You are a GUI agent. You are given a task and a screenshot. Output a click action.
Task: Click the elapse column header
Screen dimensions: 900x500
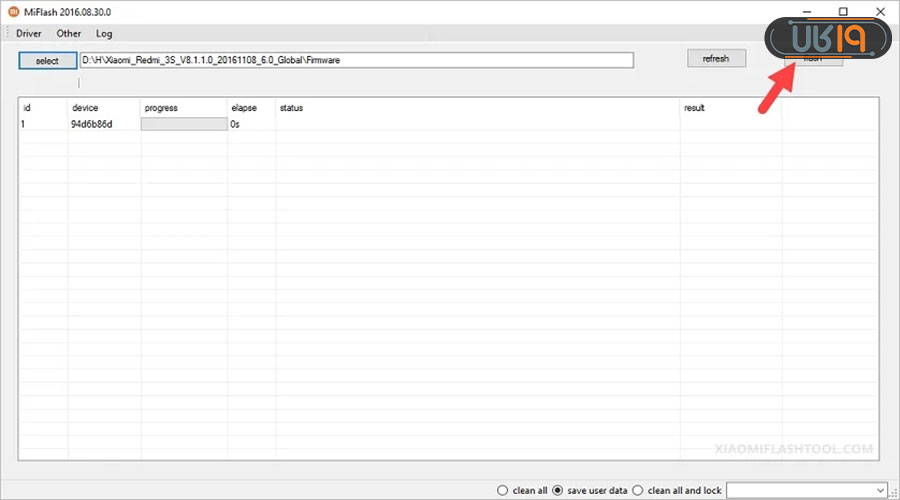click(x=244, y=107)
